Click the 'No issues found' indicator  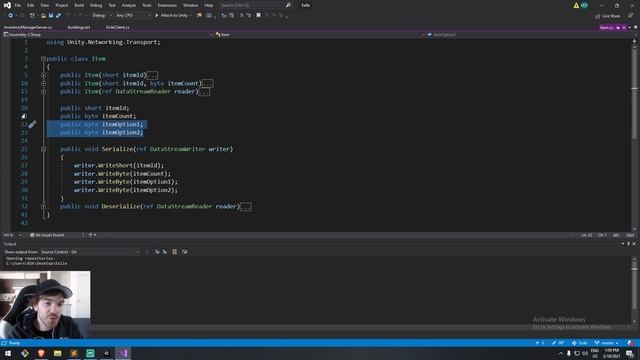[x=47, y=235]
